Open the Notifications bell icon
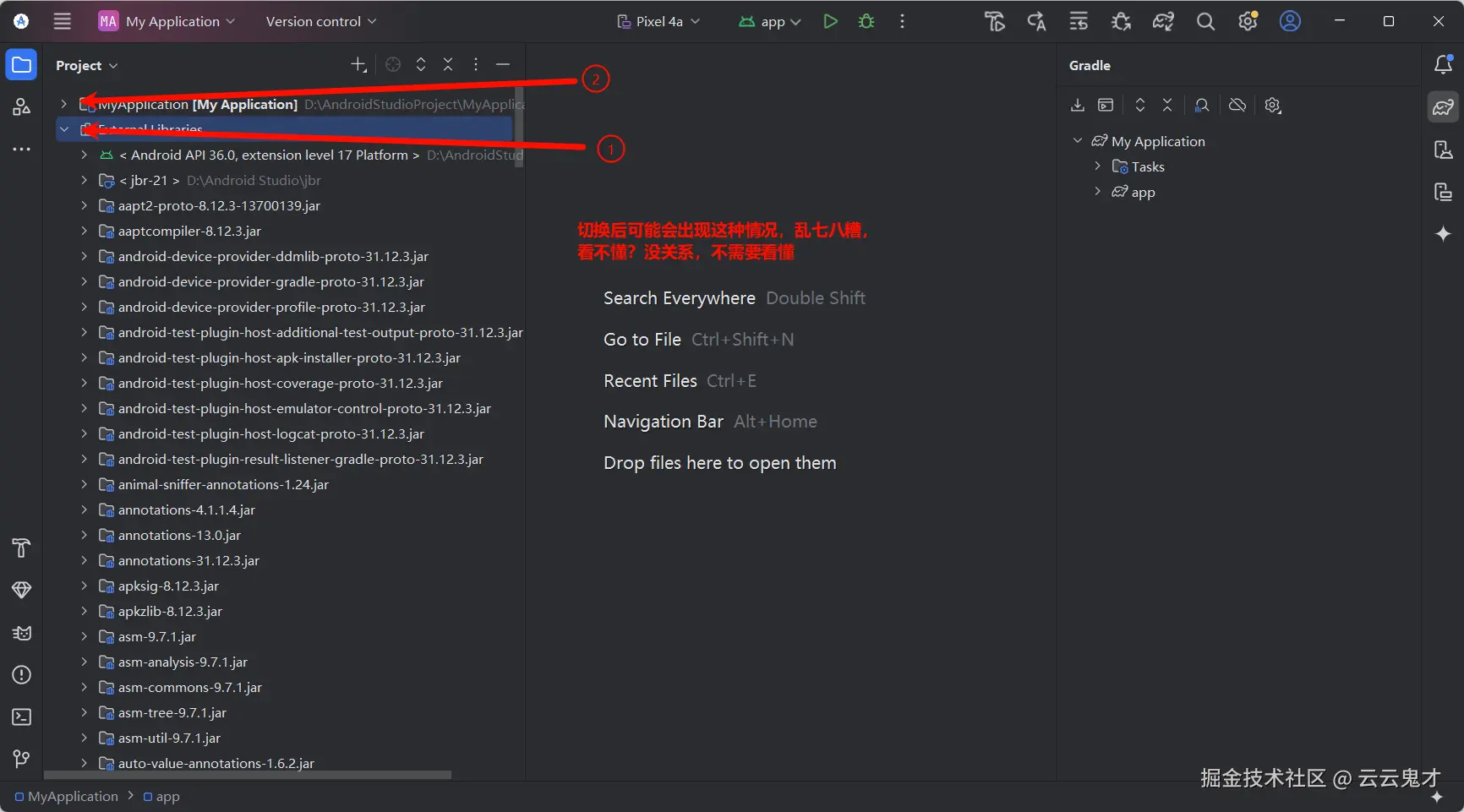The image size is (1464, 812). [x=1443, y=64]
